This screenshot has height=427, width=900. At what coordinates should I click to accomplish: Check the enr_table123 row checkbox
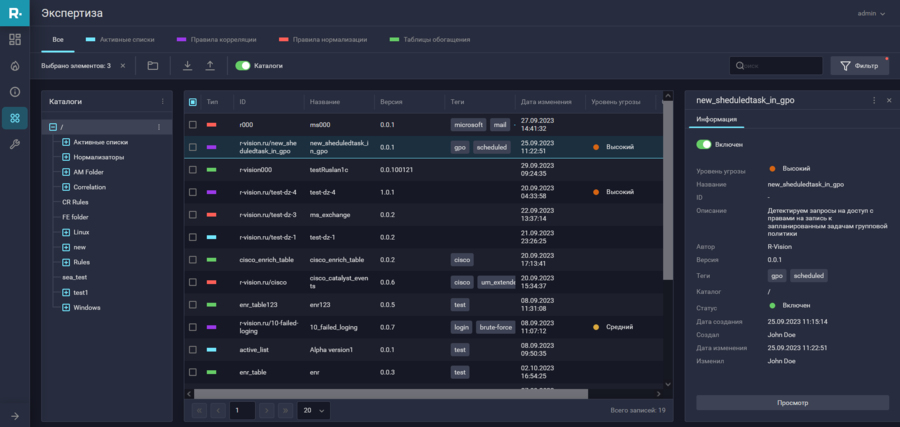[193, 305]
